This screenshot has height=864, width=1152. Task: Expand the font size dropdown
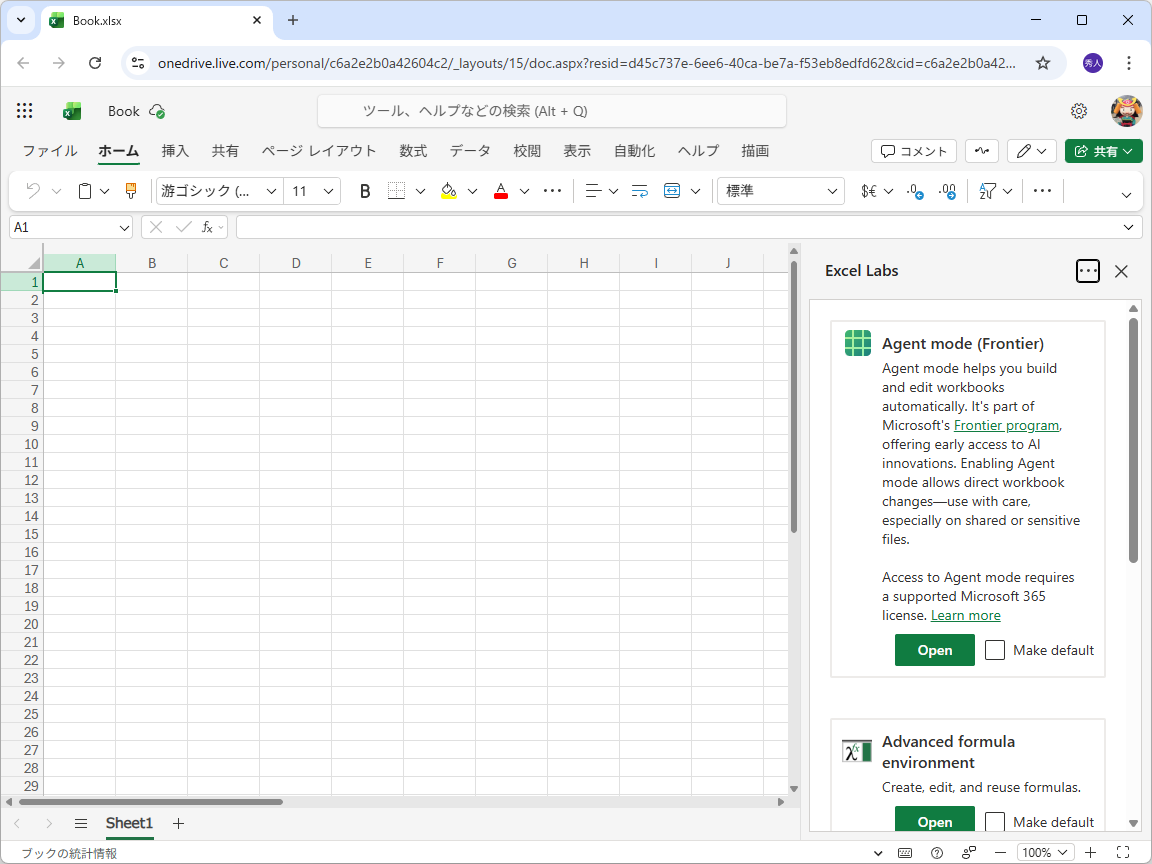[328, 191]
